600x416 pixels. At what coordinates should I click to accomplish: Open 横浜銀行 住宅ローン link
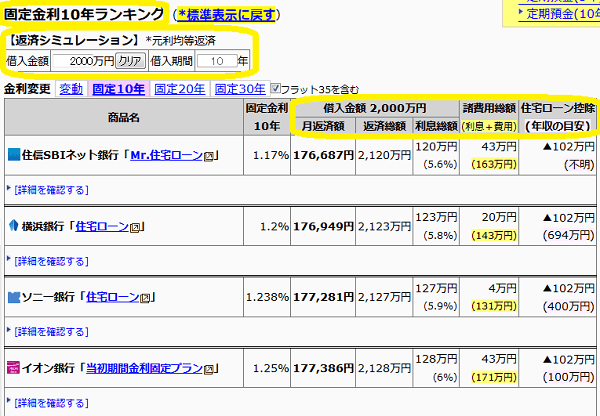click(102, 226)
